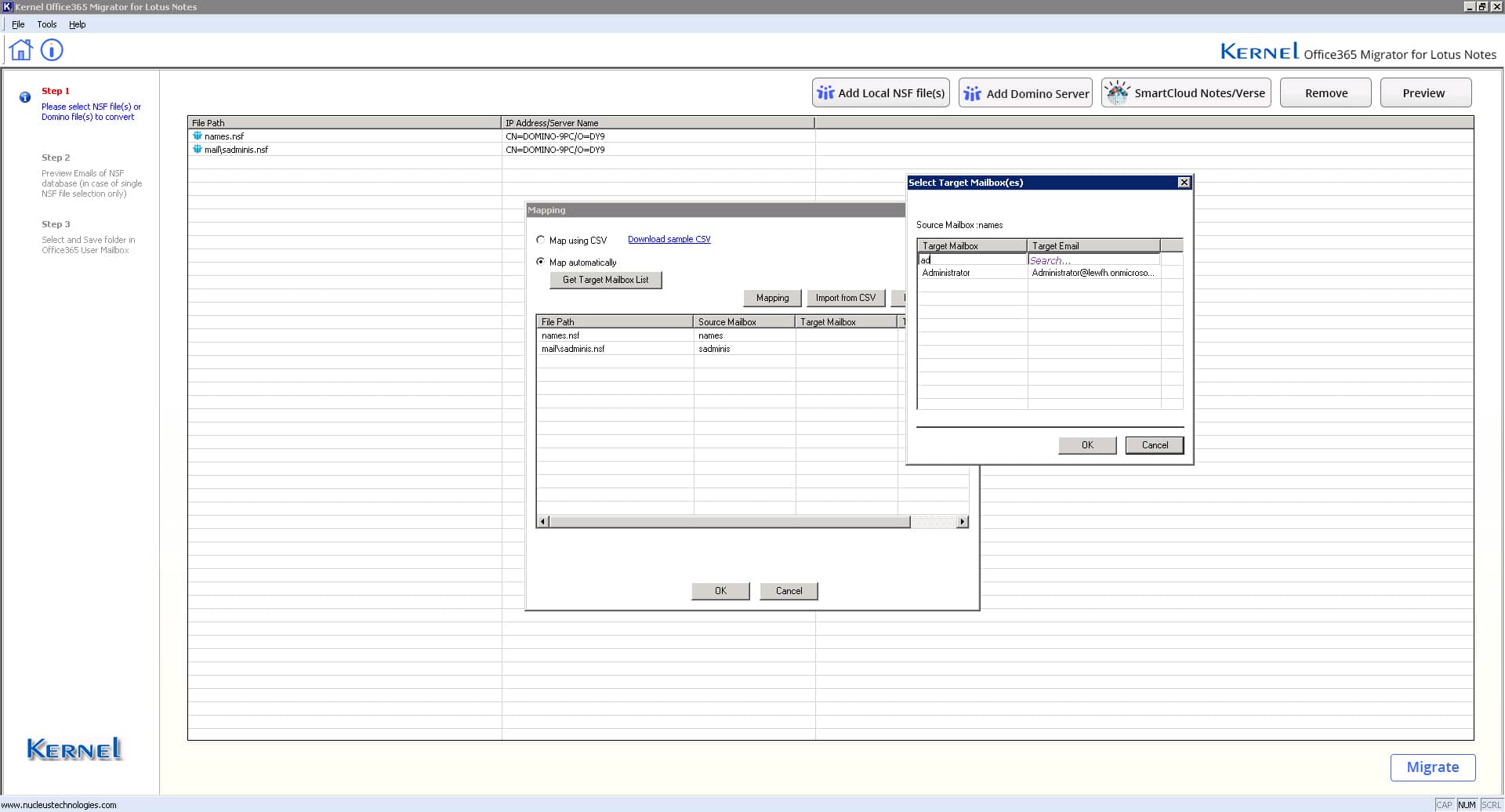The image size is (1505, 812).
Task: Click the application icon in title bar
Action: pyautogui.click(x=7, y=7)
